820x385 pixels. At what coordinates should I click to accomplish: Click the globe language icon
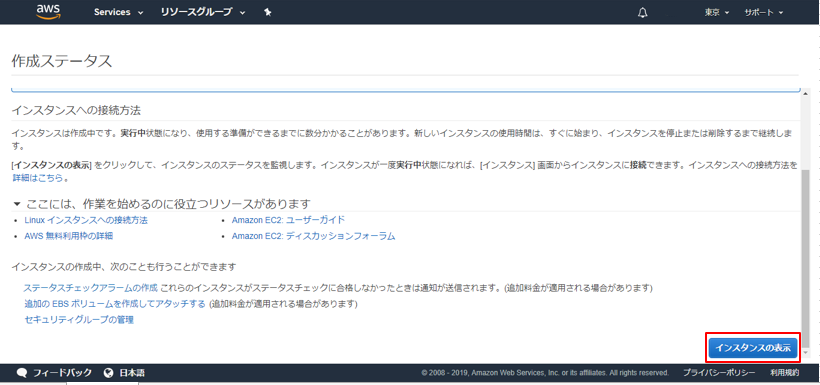pyautogui.click(x=109, y=373)
